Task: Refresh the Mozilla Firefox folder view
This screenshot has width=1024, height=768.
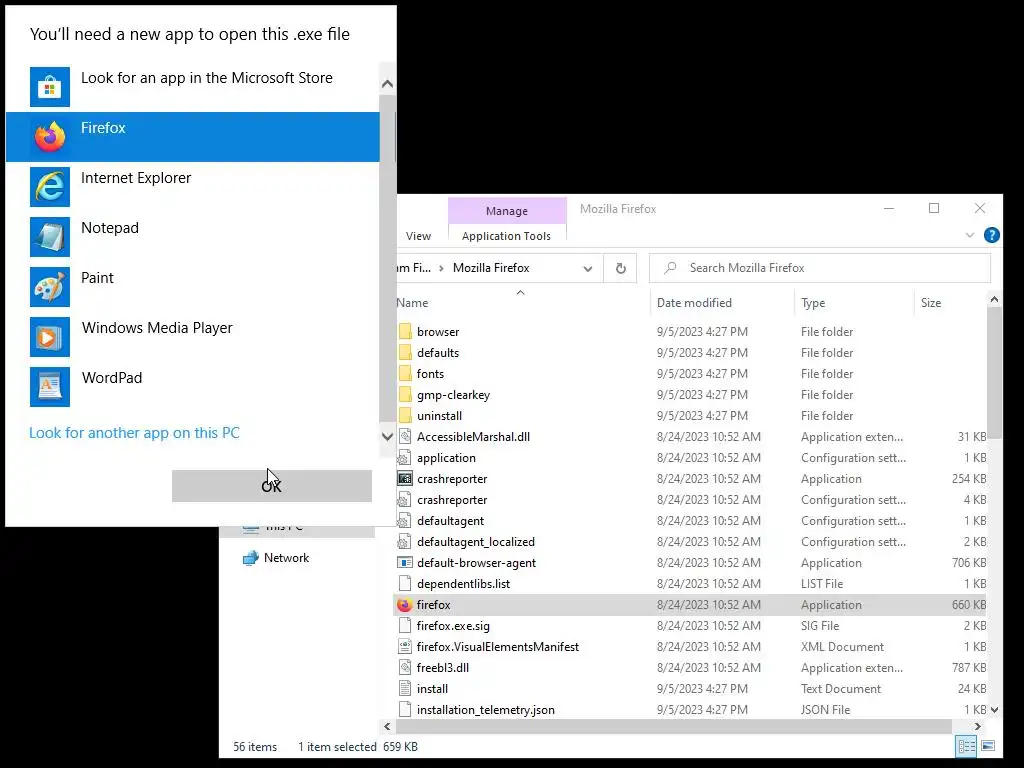Action: click(x=620, y=268)
